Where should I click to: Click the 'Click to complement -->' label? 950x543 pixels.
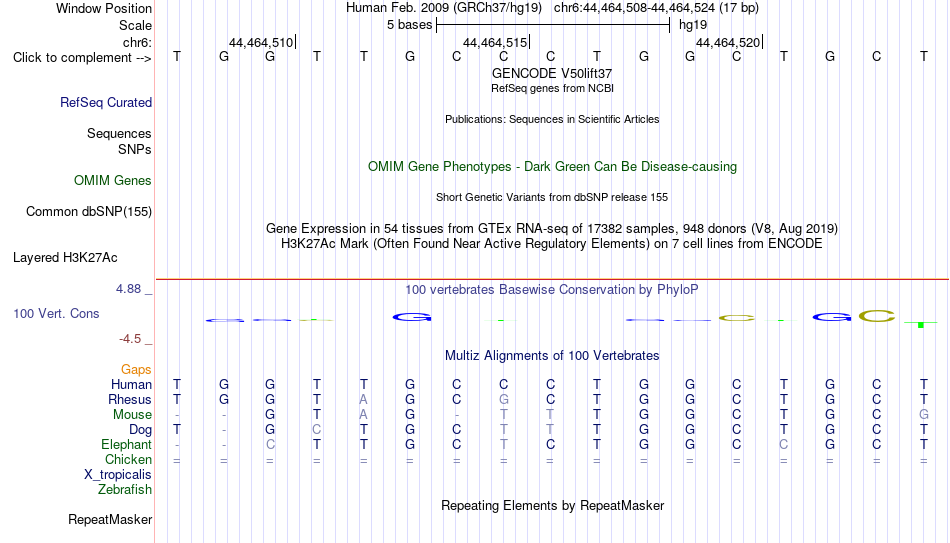[82, 58]
